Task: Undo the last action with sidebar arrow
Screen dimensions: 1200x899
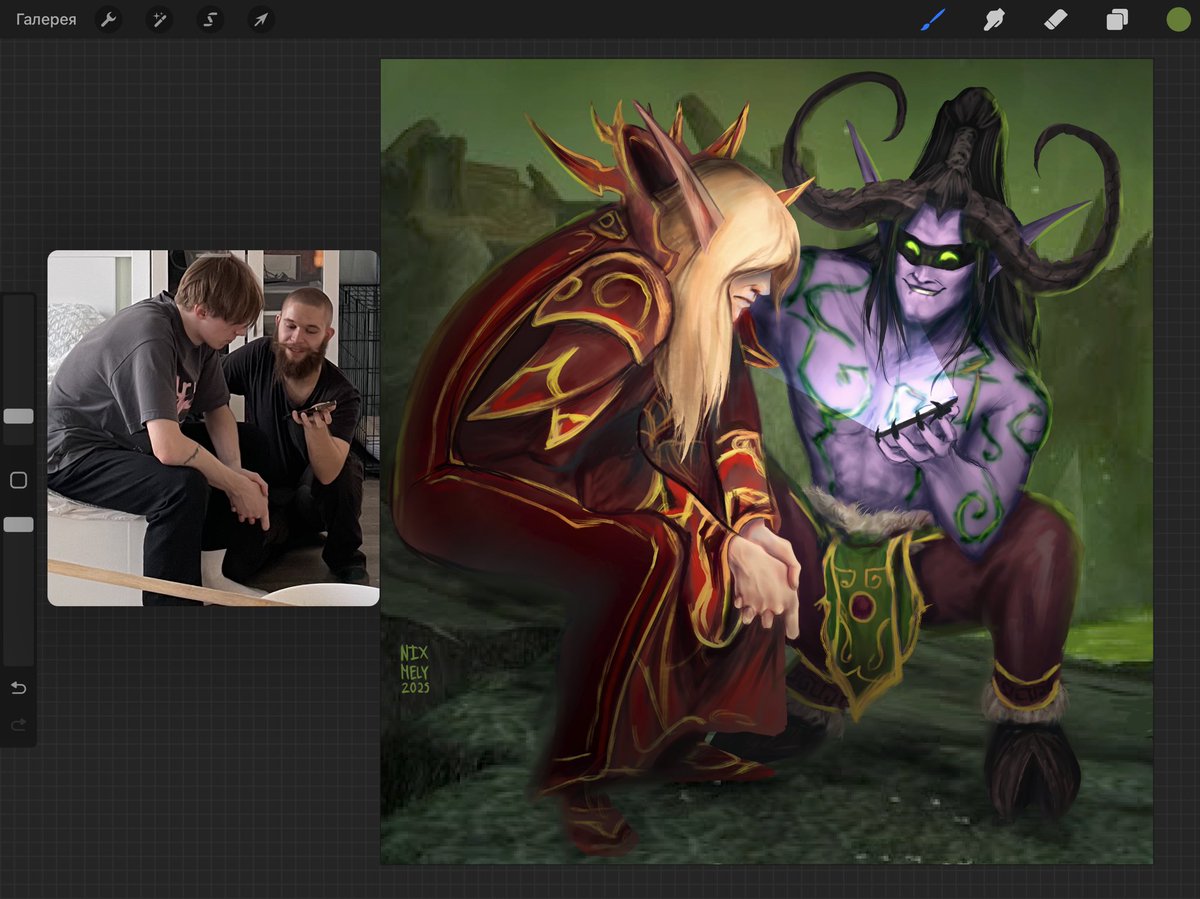Action: coord(18,688)
